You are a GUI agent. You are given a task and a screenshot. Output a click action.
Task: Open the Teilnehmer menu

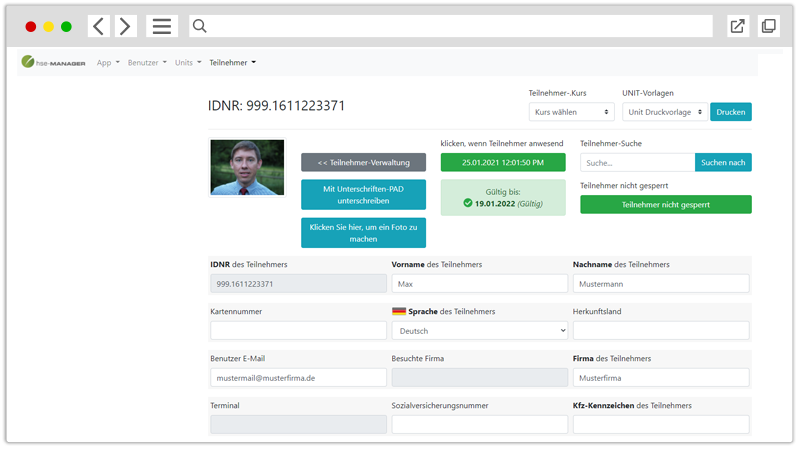coord(232,62)
